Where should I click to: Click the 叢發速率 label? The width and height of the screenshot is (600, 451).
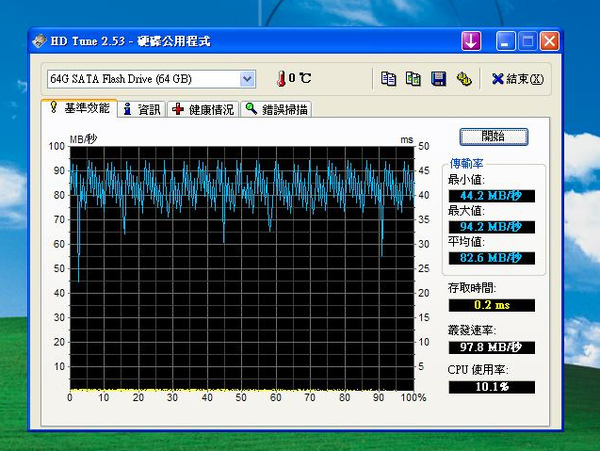472,330
